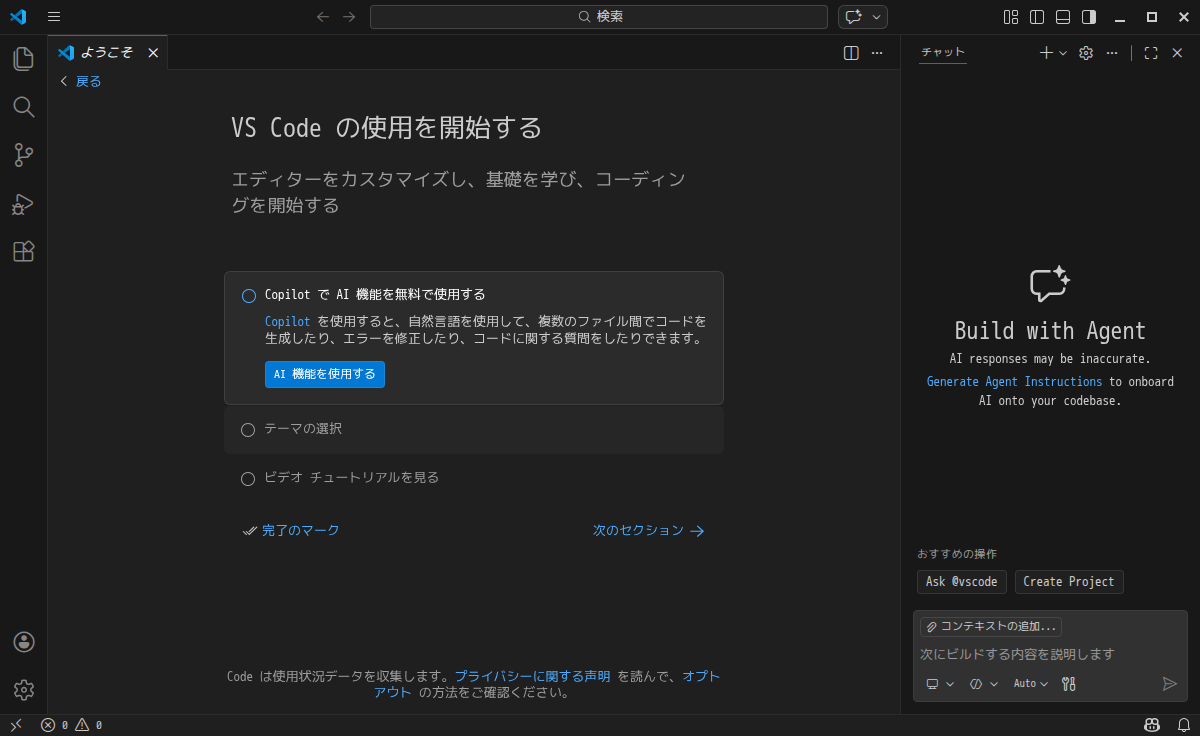Click AI 機能を使用する button
The width and height of the screenshot is (1200, 736).
(x=325, y=374)
